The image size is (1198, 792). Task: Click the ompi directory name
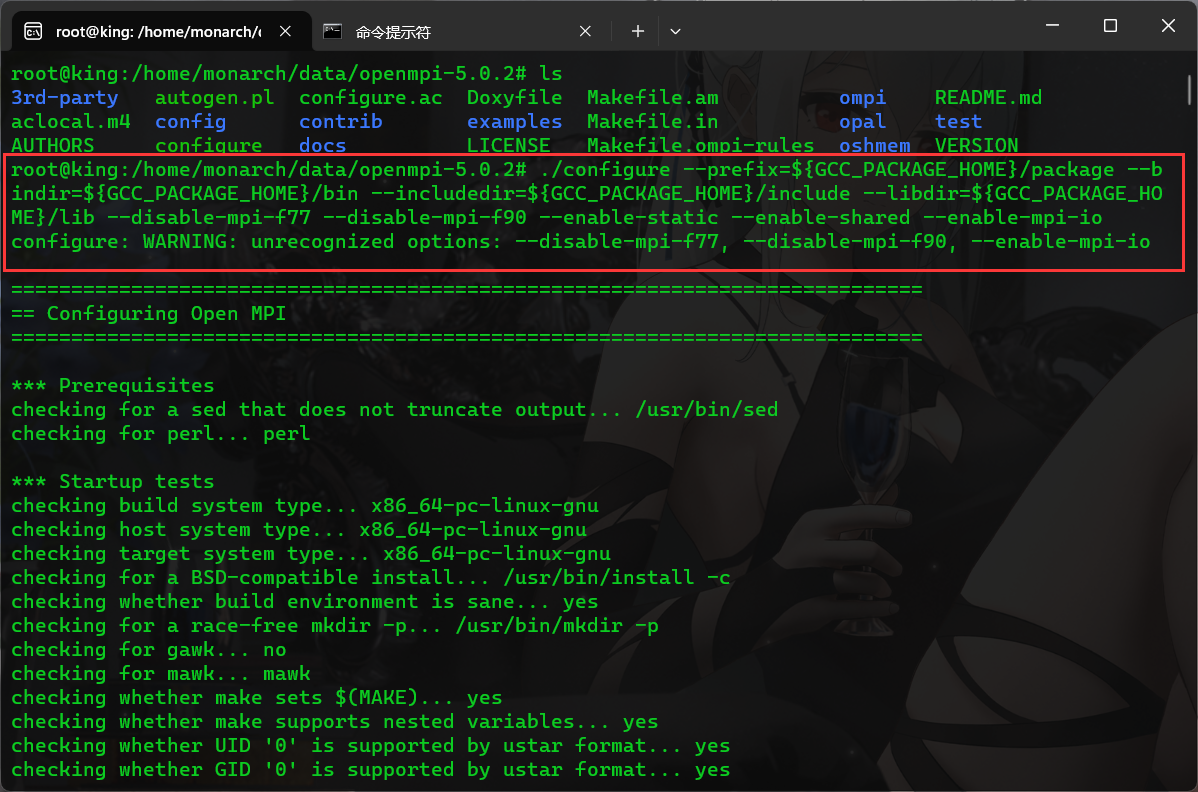point(863,98)
